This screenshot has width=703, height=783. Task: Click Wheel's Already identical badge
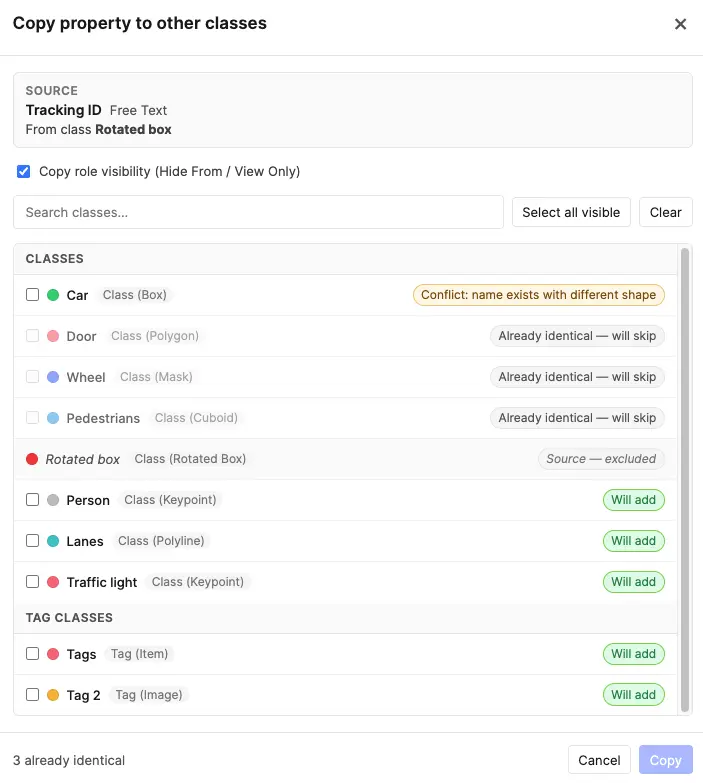[577, 377]
